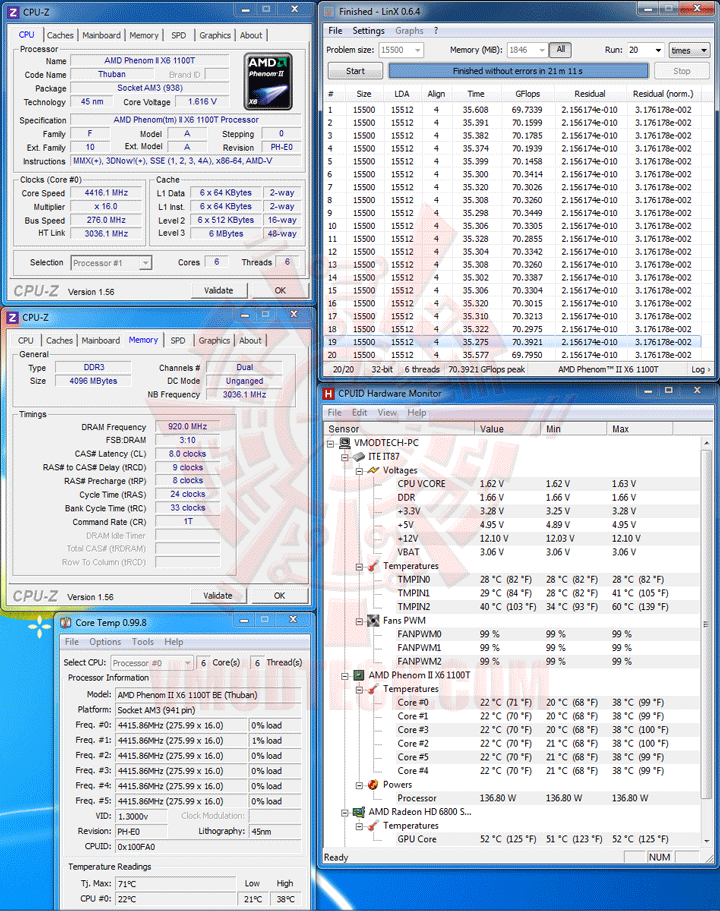Click the AMD Radeon HD 6800 GPU icon
The height and width of the screenshot is (911, 720).
click(359, 812)
